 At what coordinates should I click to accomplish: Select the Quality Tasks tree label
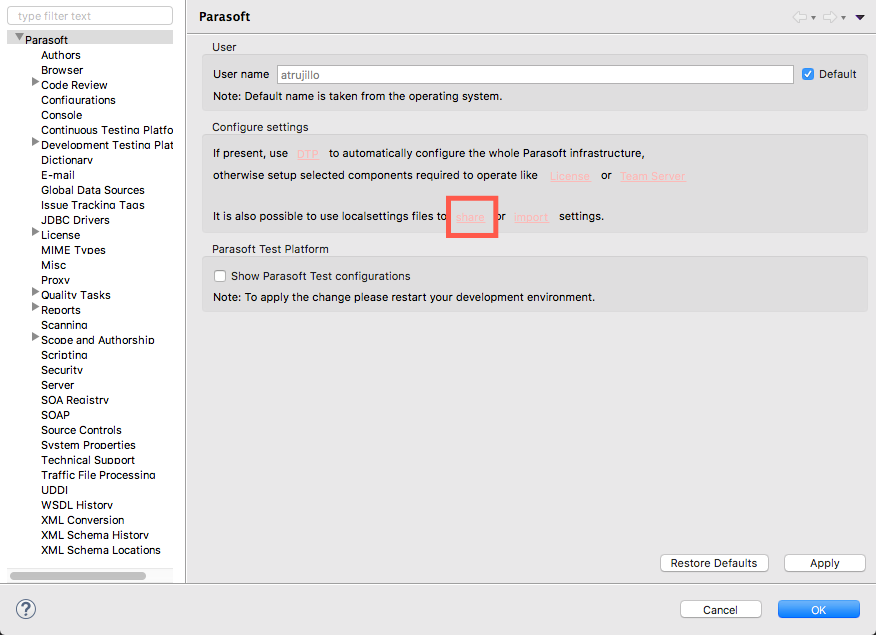pos(76,295)
